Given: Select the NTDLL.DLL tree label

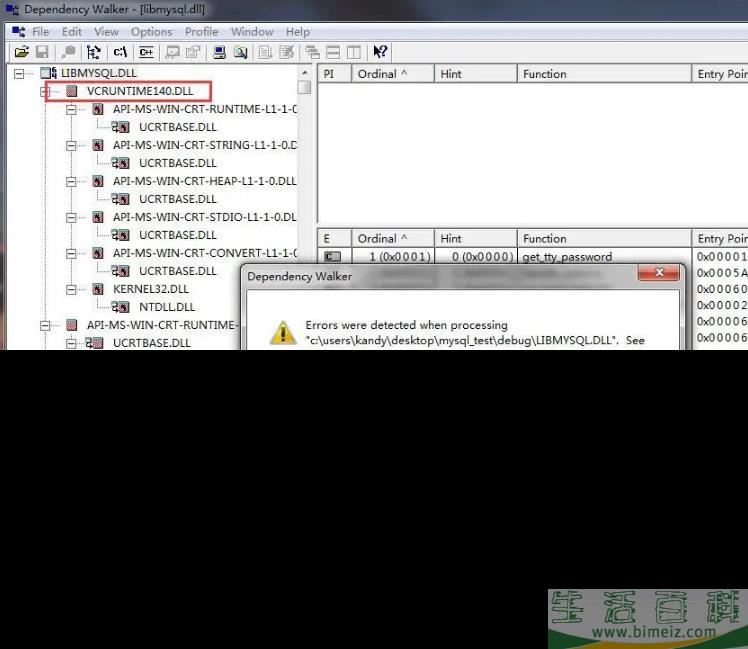Looking at the screenshot, I should coord(167,307).
